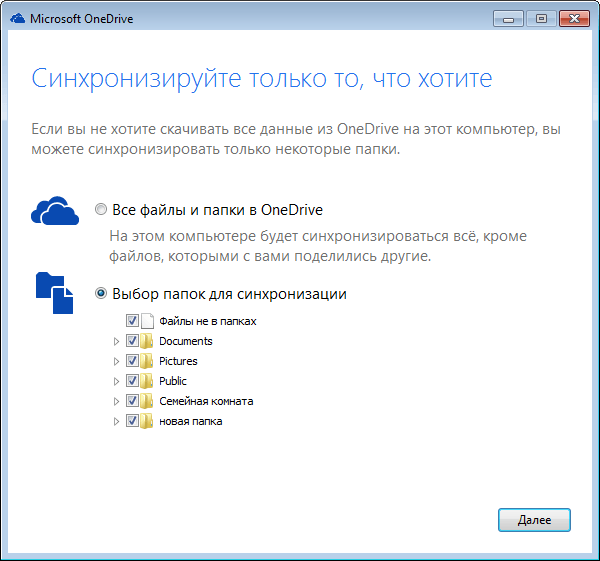
Task: Click the OneDrive cloud icon beside all-files option
Action: point(55,211)
